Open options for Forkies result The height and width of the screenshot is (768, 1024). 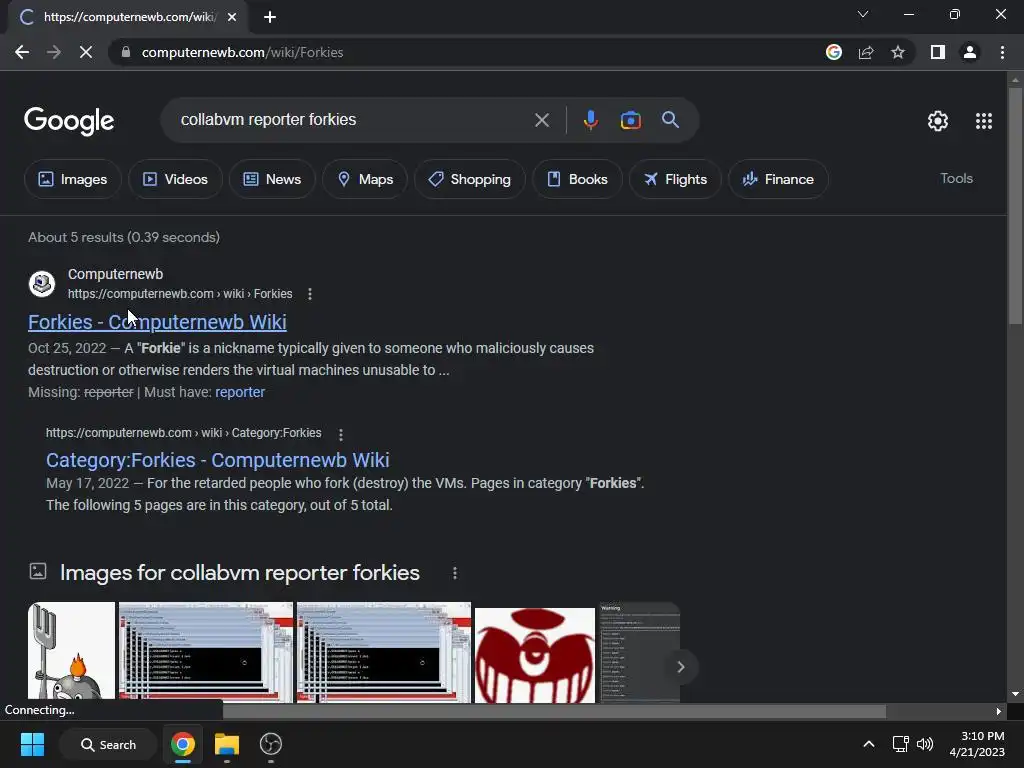click(310, 294)
